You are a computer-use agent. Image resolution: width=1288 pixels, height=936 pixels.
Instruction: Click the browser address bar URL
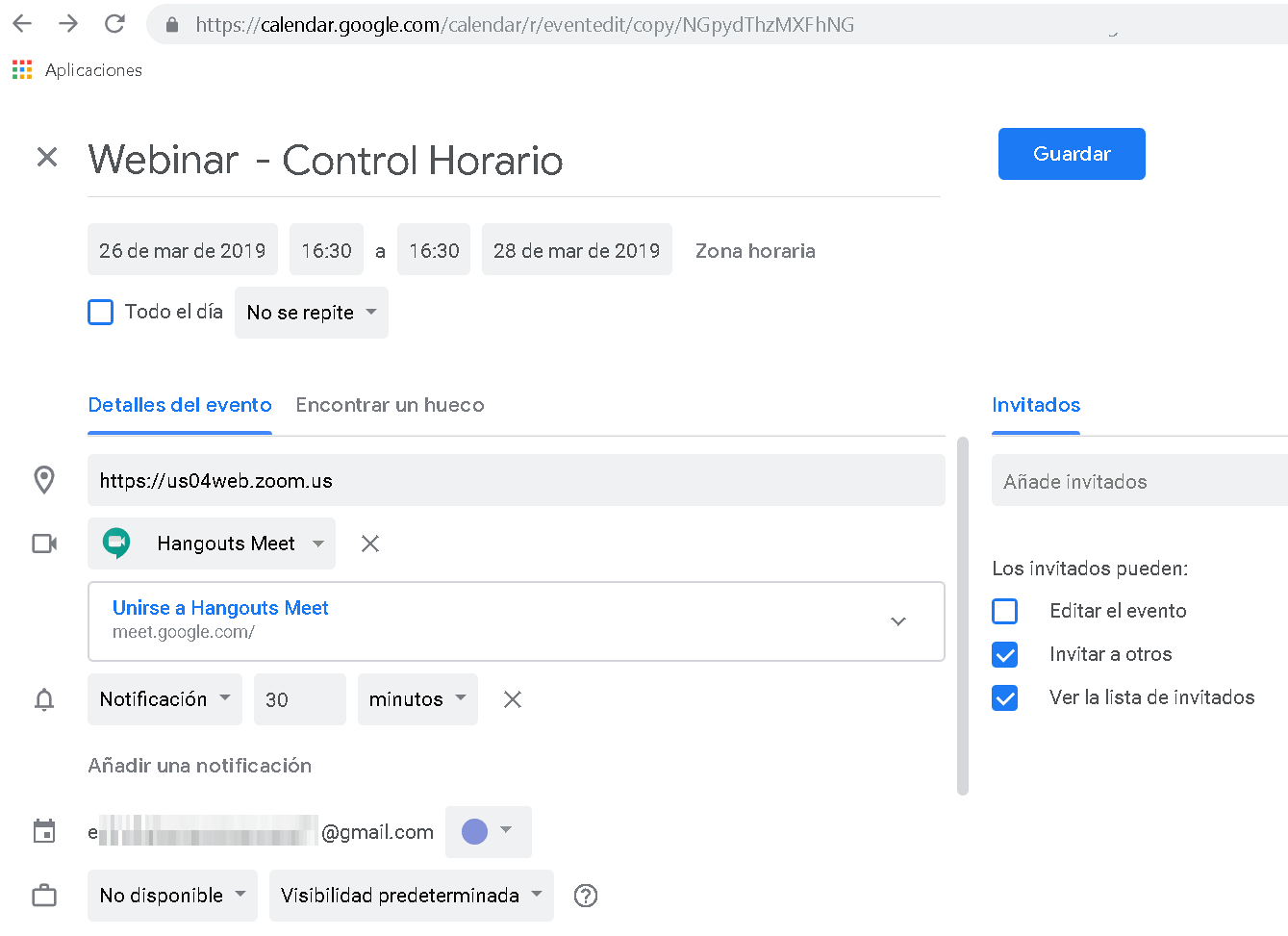coord(525,25)
